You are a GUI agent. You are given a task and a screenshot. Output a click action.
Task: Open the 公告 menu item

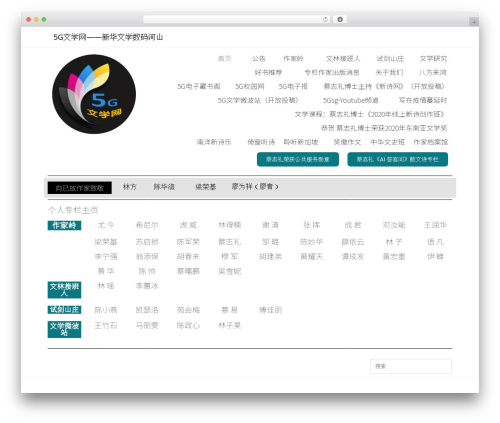(258, 59)
